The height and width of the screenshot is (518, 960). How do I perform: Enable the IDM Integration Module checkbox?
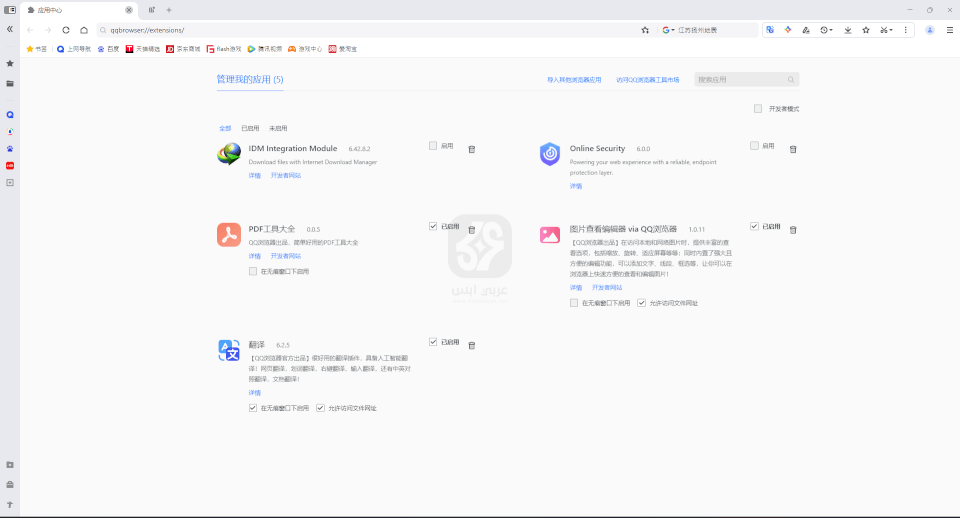point(433,146)
